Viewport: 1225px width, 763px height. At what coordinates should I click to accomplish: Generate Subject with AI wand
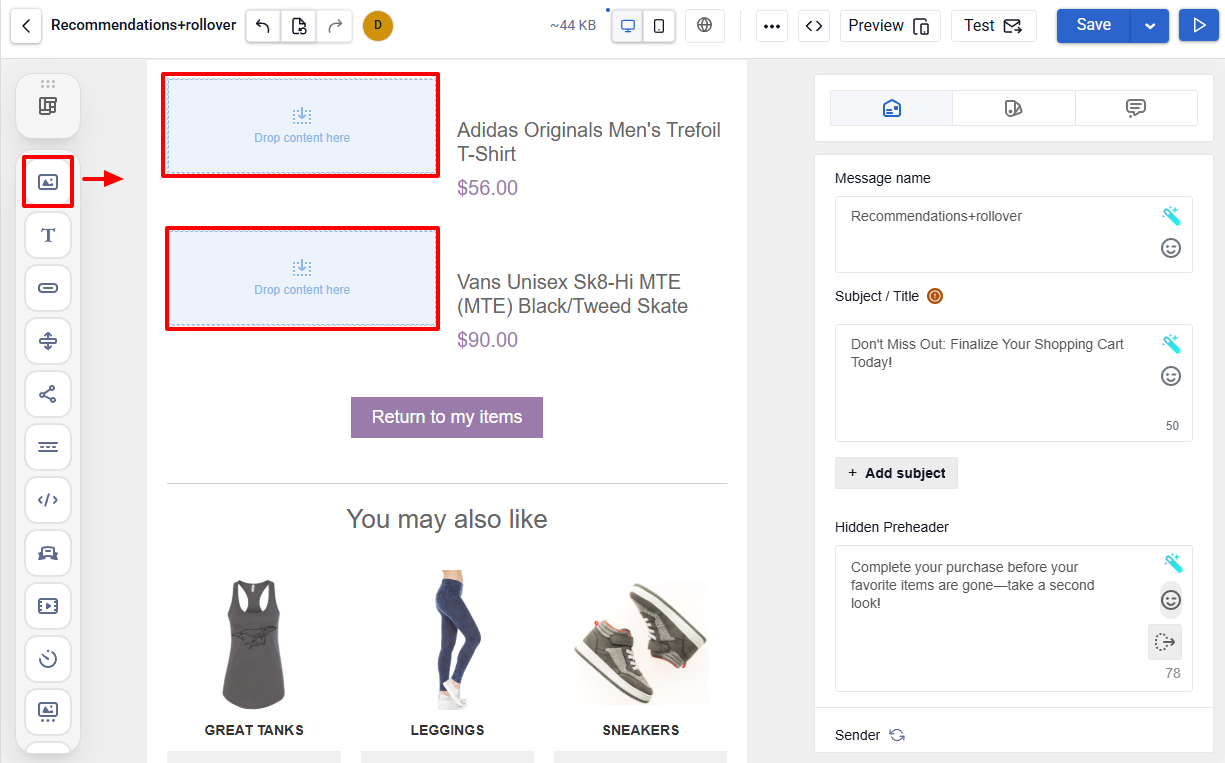click(x=1171, y=344)
